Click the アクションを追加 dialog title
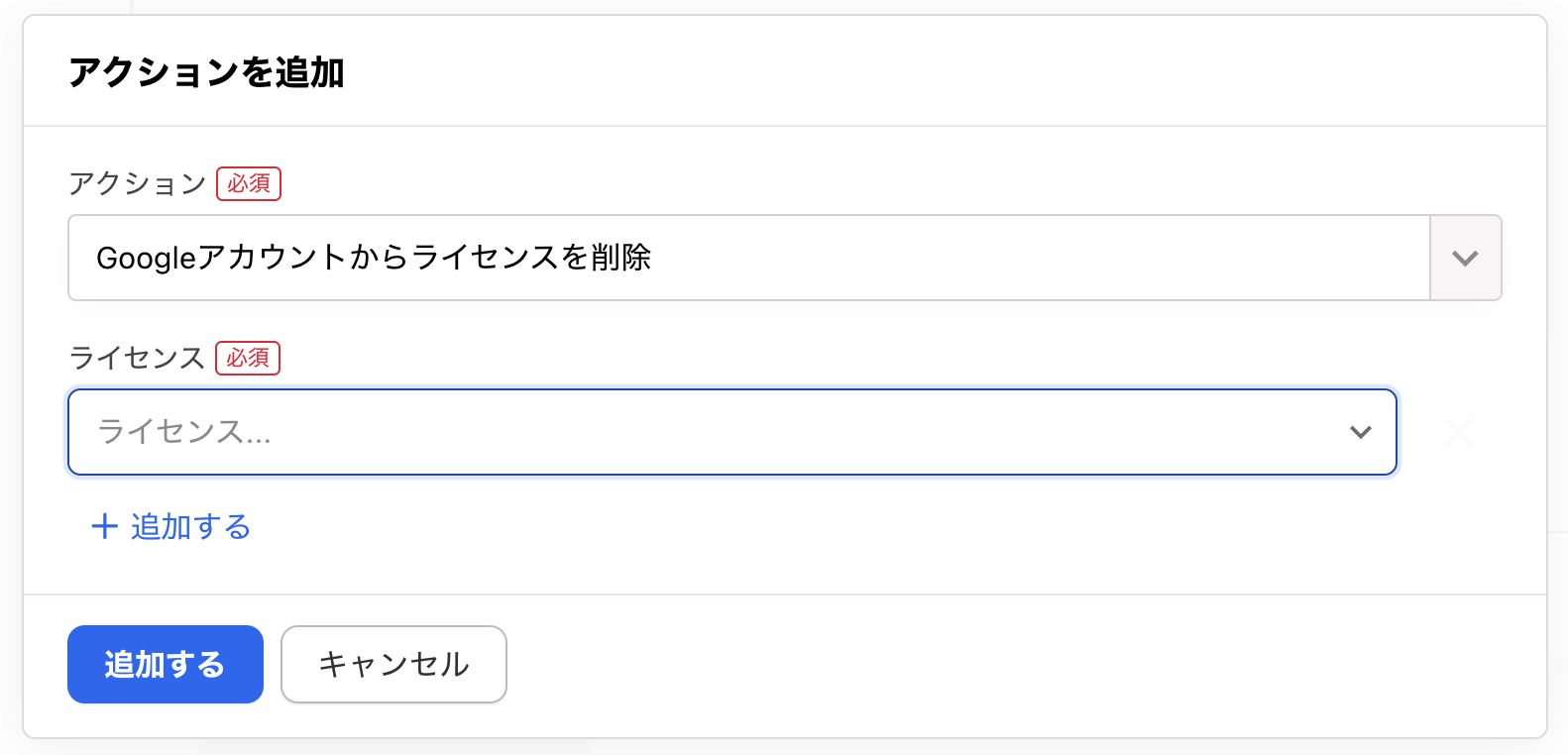1568x755 pixels. point(206,72)
